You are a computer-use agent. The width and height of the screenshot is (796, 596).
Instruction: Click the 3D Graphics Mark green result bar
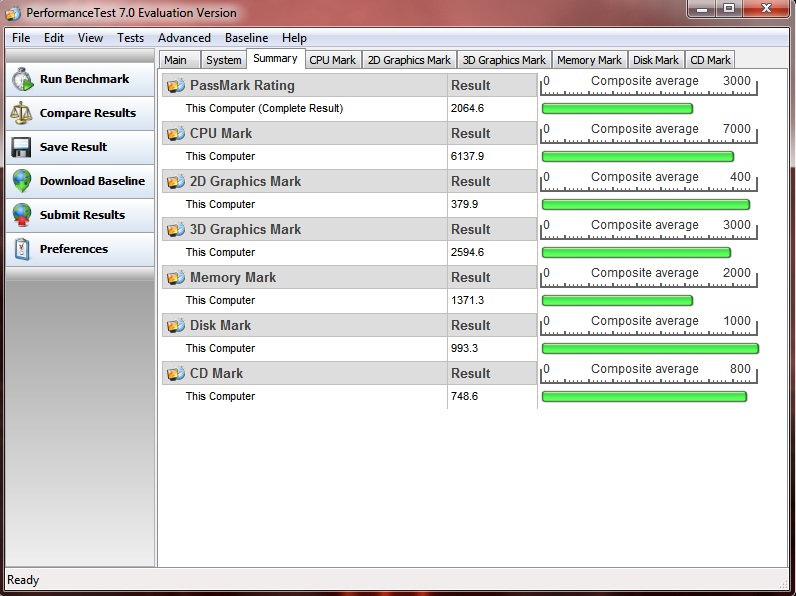[637, 252]
